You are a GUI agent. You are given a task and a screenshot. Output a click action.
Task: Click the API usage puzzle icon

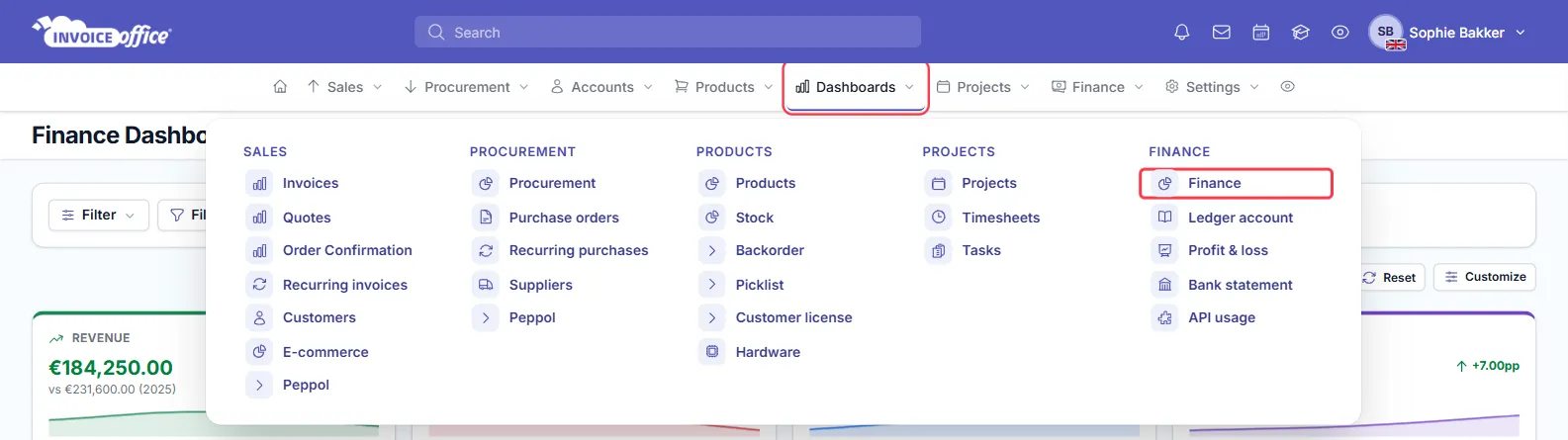click(x=1165, y=318)
